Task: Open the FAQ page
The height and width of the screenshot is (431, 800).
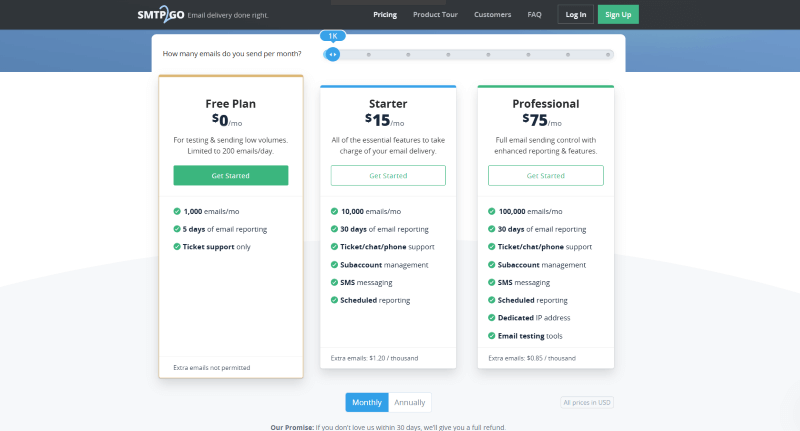Action: (534, 15)
